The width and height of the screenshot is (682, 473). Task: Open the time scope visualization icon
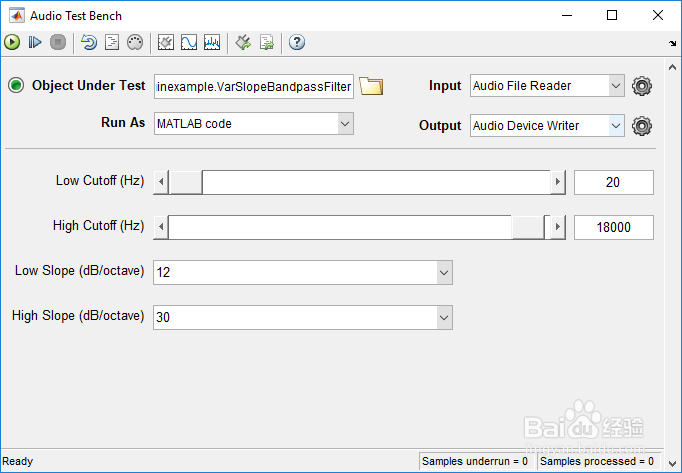[x=189, y=42]
